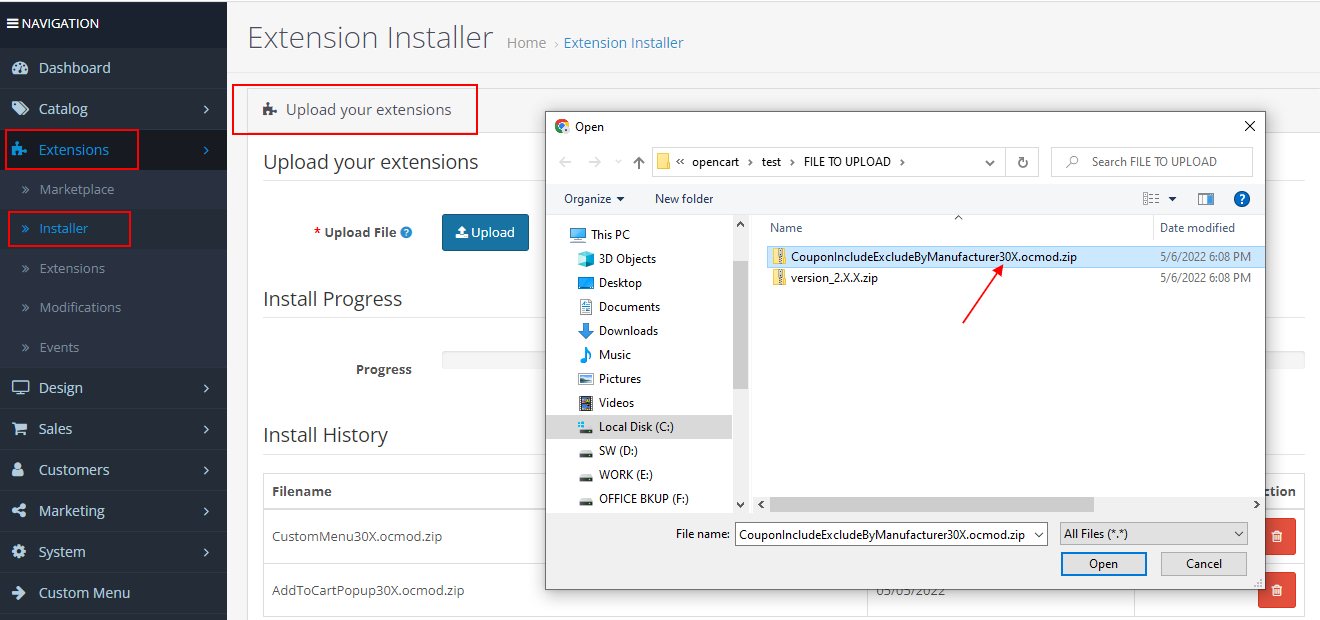Click the Refresh button in address bar
This screenshot has width=1320, height=620.
[1022, 162]
